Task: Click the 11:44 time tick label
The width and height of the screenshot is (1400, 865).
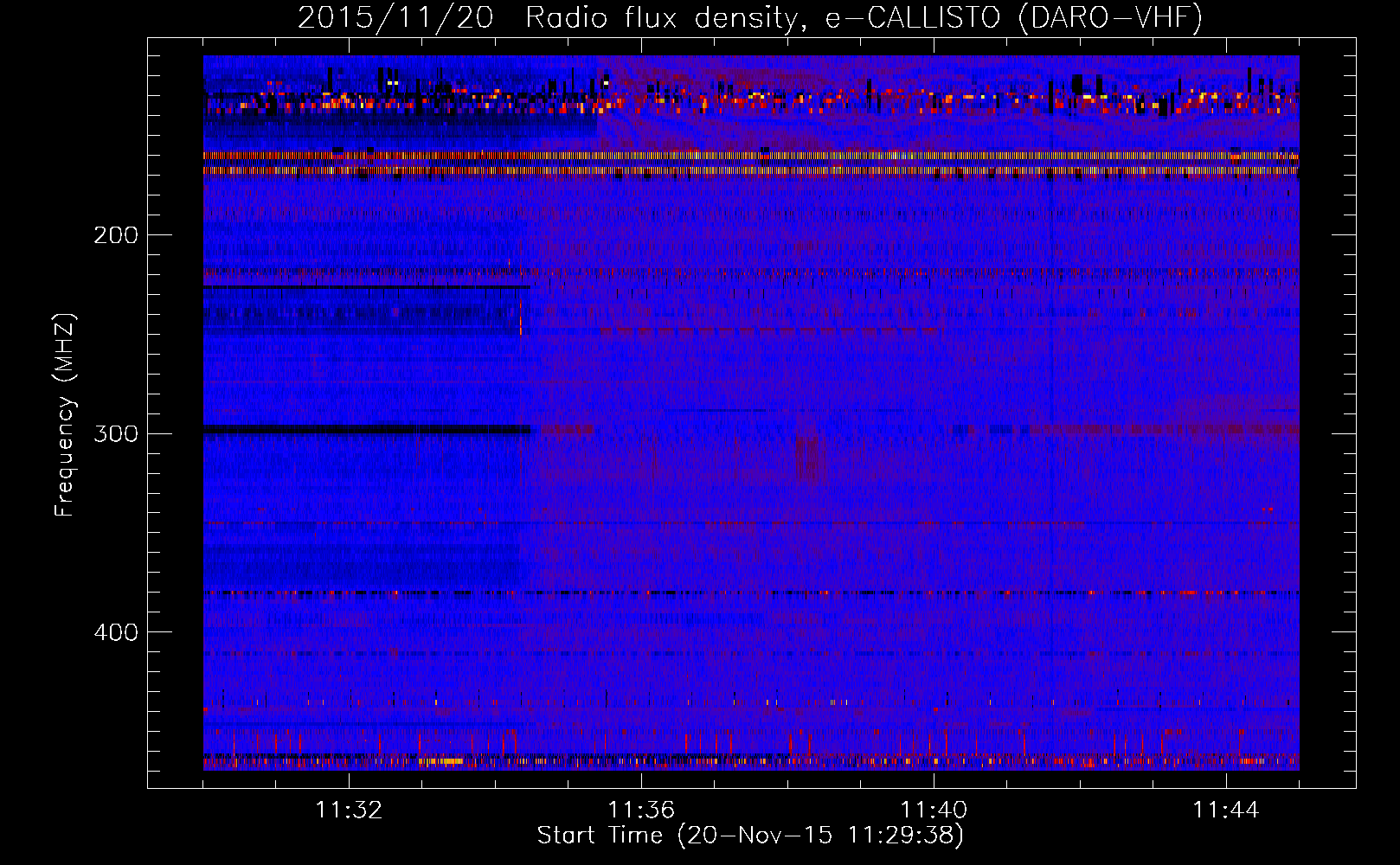Action: [x=1226, y=811]
